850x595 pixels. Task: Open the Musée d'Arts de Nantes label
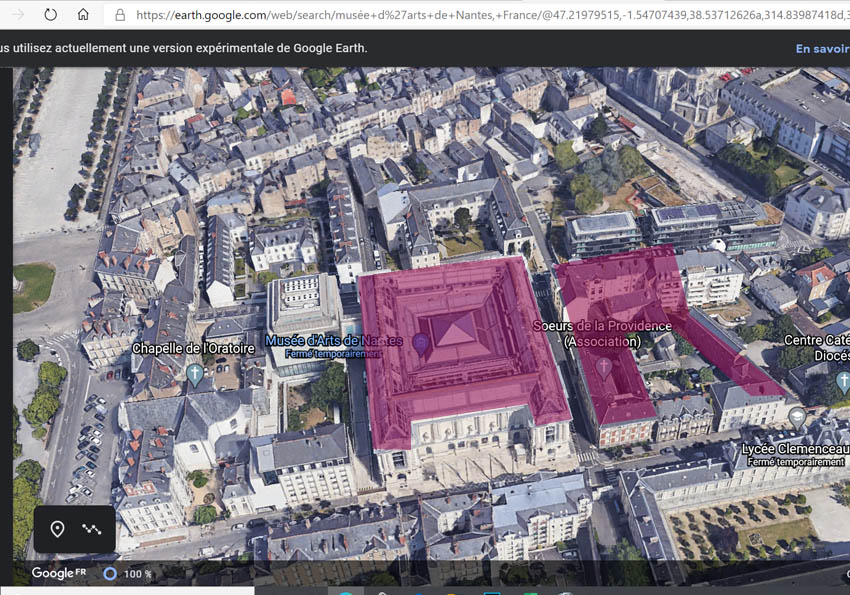pos(333,341)
